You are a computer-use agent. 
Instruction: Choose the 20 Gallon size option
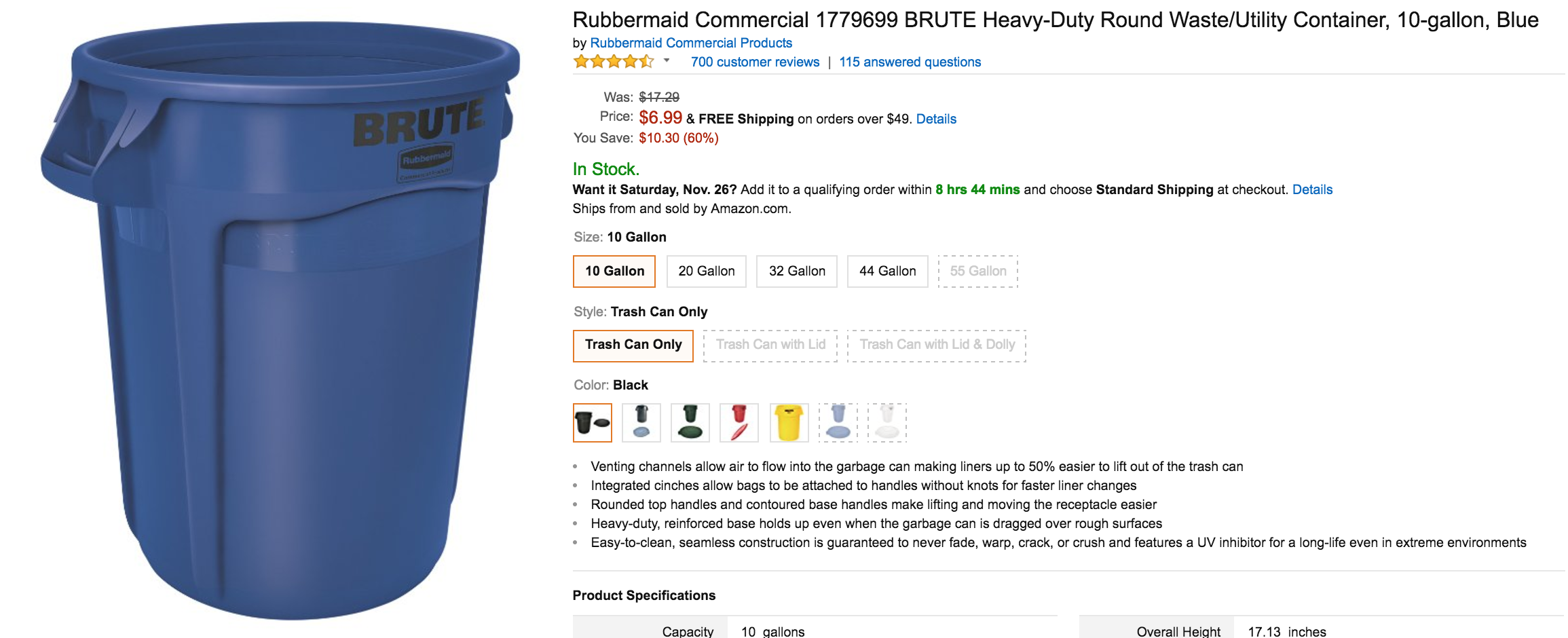click(706, 271)
